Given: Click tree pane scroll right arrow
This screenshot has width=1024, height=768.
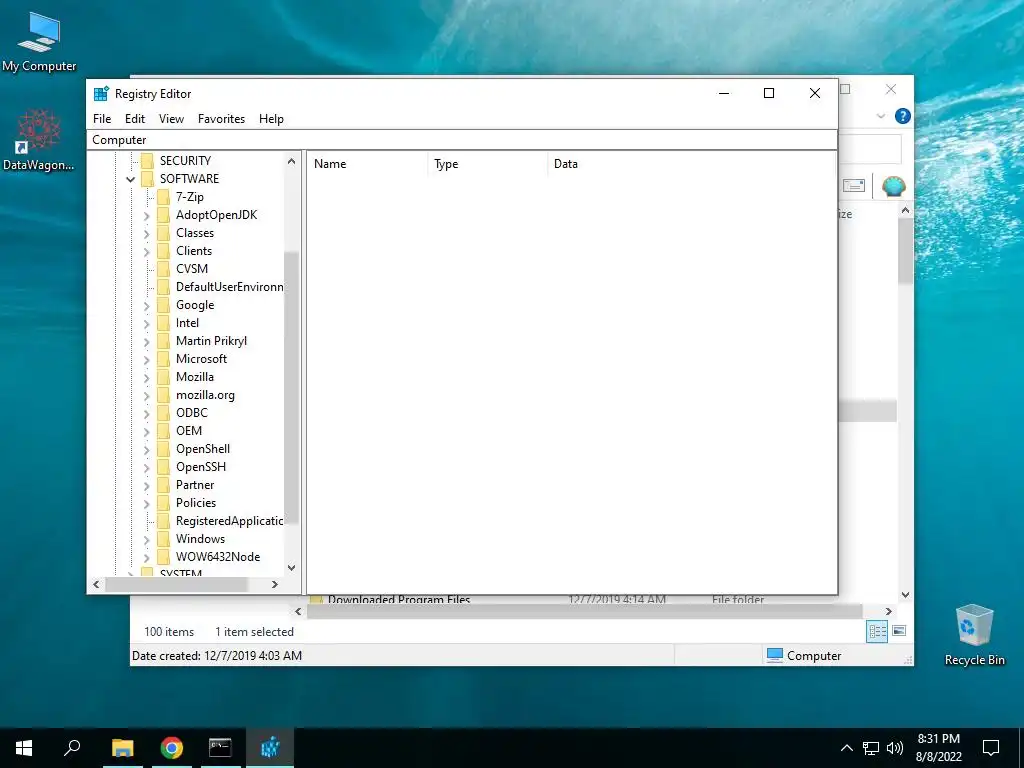Looking at the screenshot, I should tap(275, 584).
